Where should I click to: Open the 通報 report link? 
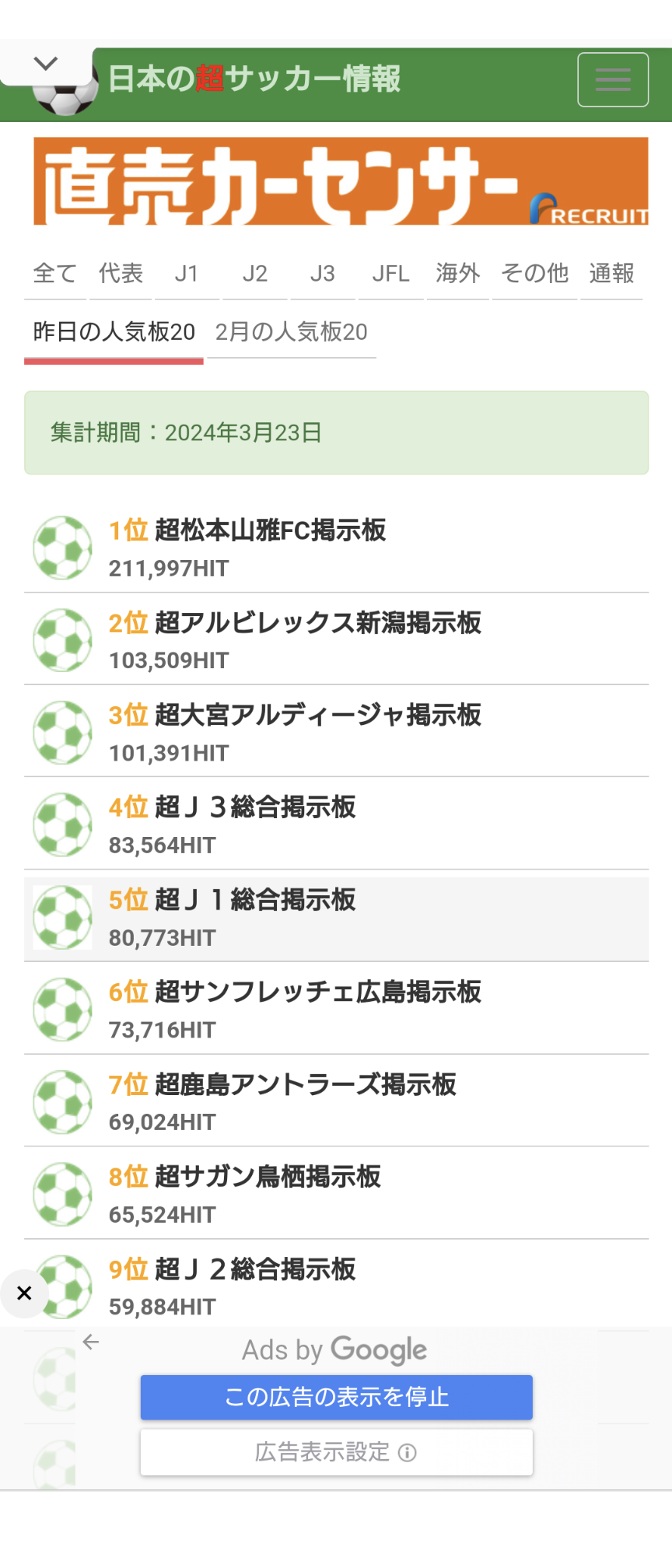(x=611, y=274)
